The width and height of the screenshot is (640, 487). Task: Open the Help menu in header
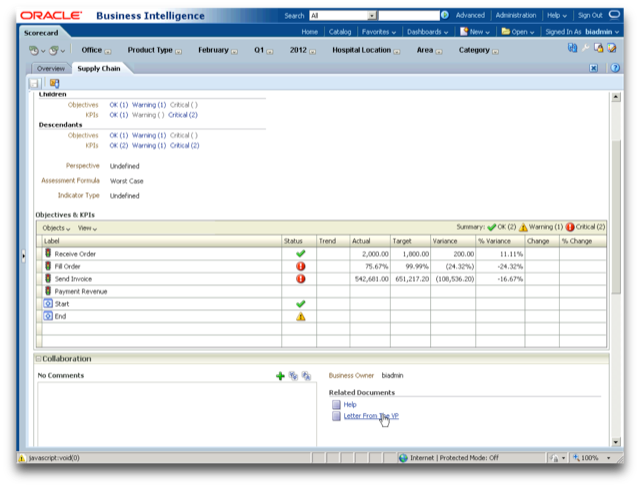pos(557,16)
